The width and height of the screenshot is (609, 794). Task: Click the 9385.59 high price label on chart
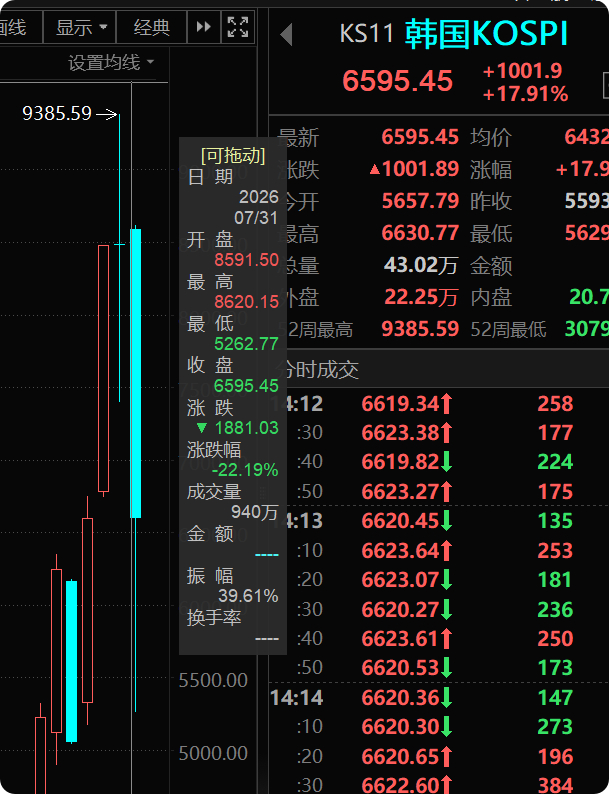(57, 113)
